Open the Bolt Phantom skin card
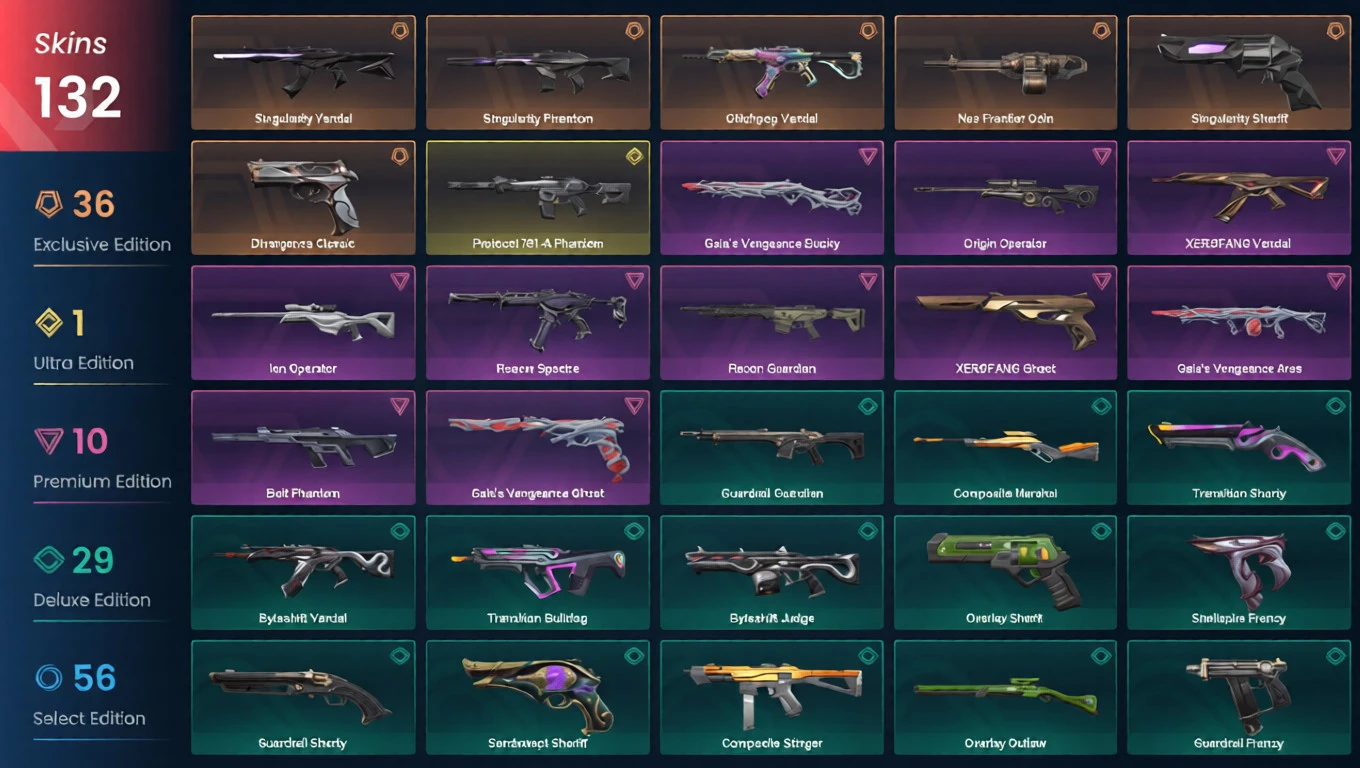The width and height of the screenshot is (1360, 768). coord(303,447)
